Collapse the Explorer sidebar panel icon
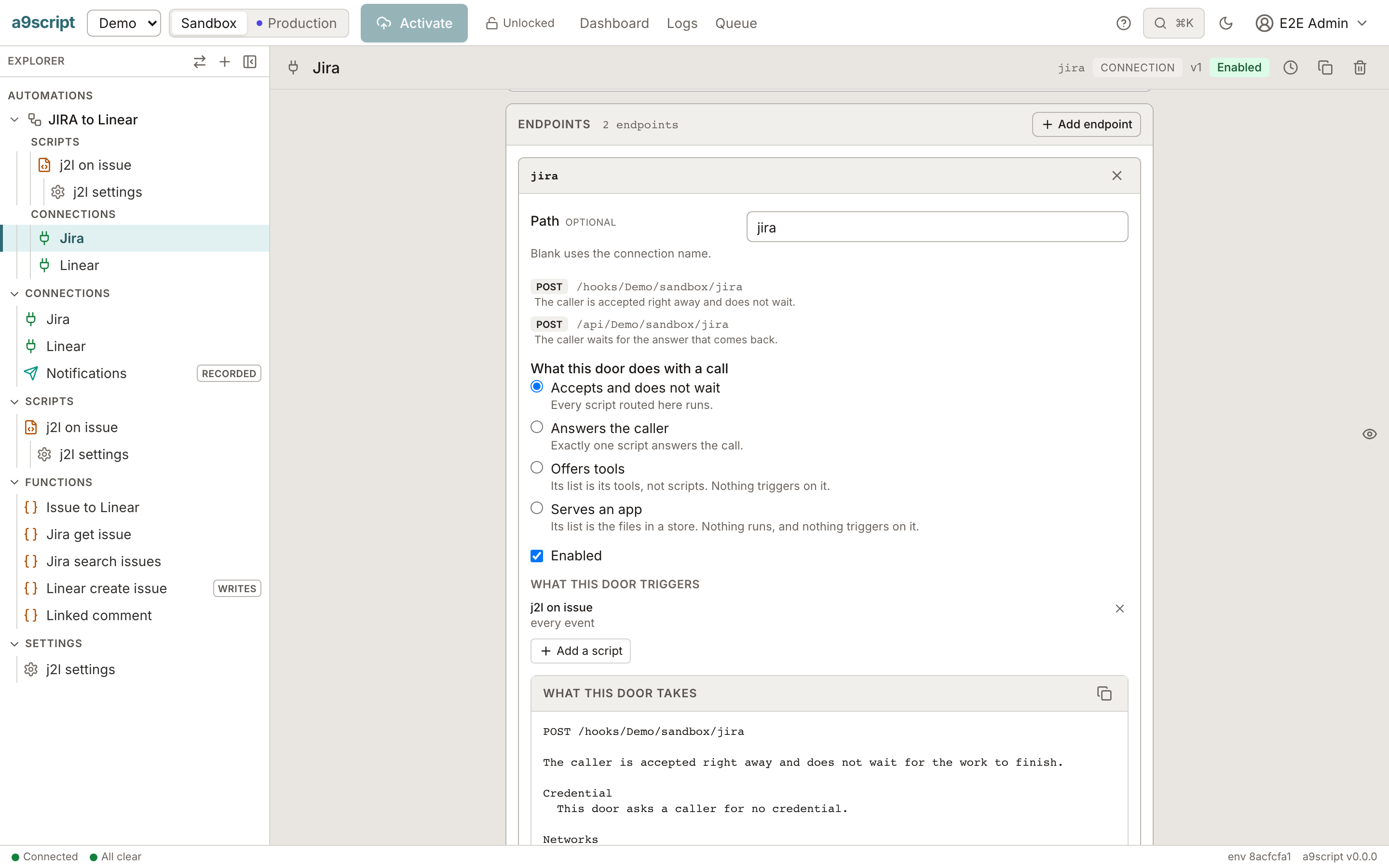 point(250,61)
